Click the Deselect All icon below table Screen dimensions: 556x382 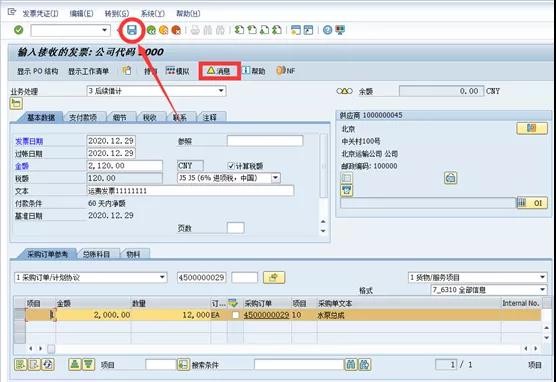[x=34, y=364]
